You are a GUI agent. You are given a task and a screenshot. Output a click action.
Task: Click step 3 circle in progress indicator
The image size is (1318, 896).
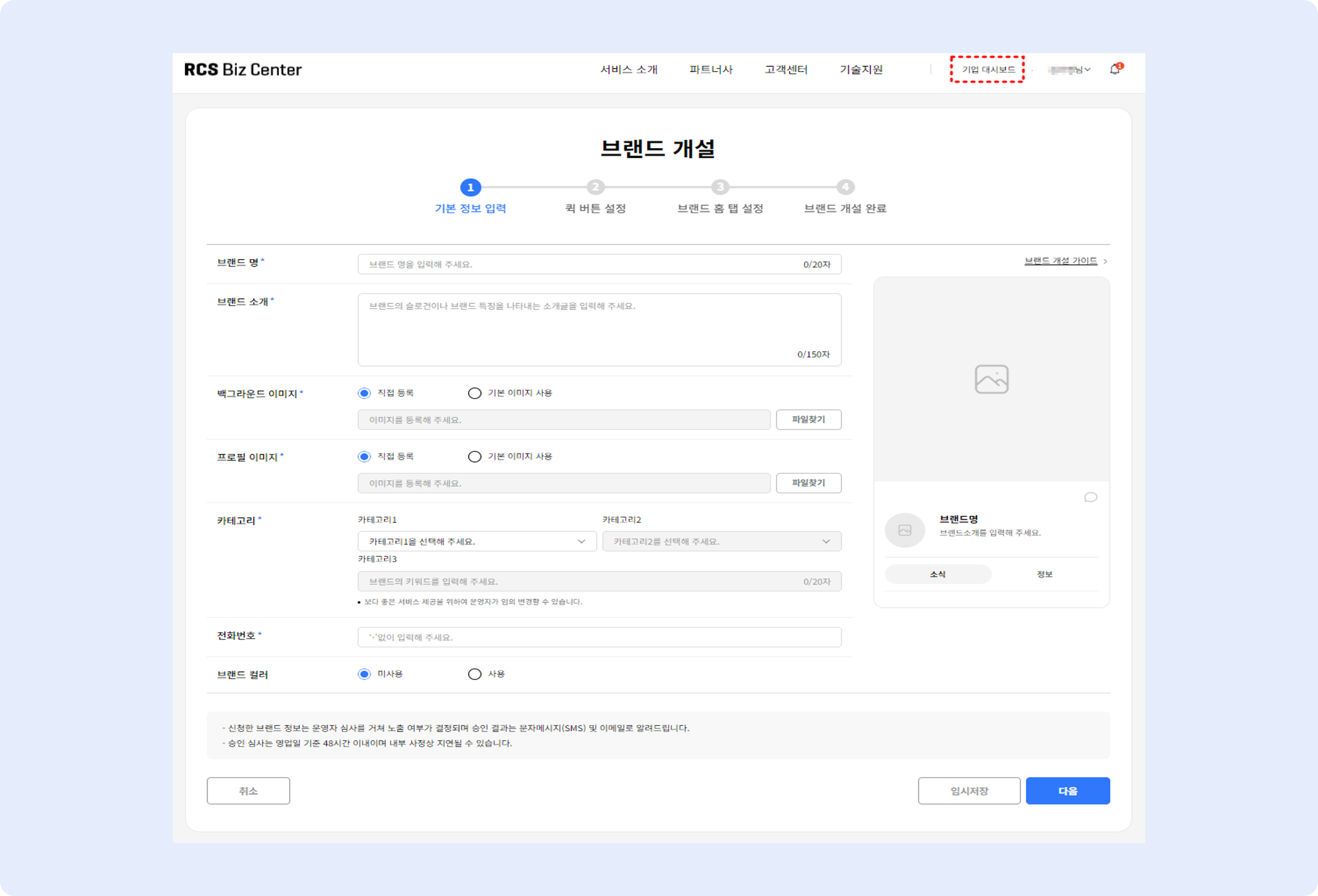(720, 187)
